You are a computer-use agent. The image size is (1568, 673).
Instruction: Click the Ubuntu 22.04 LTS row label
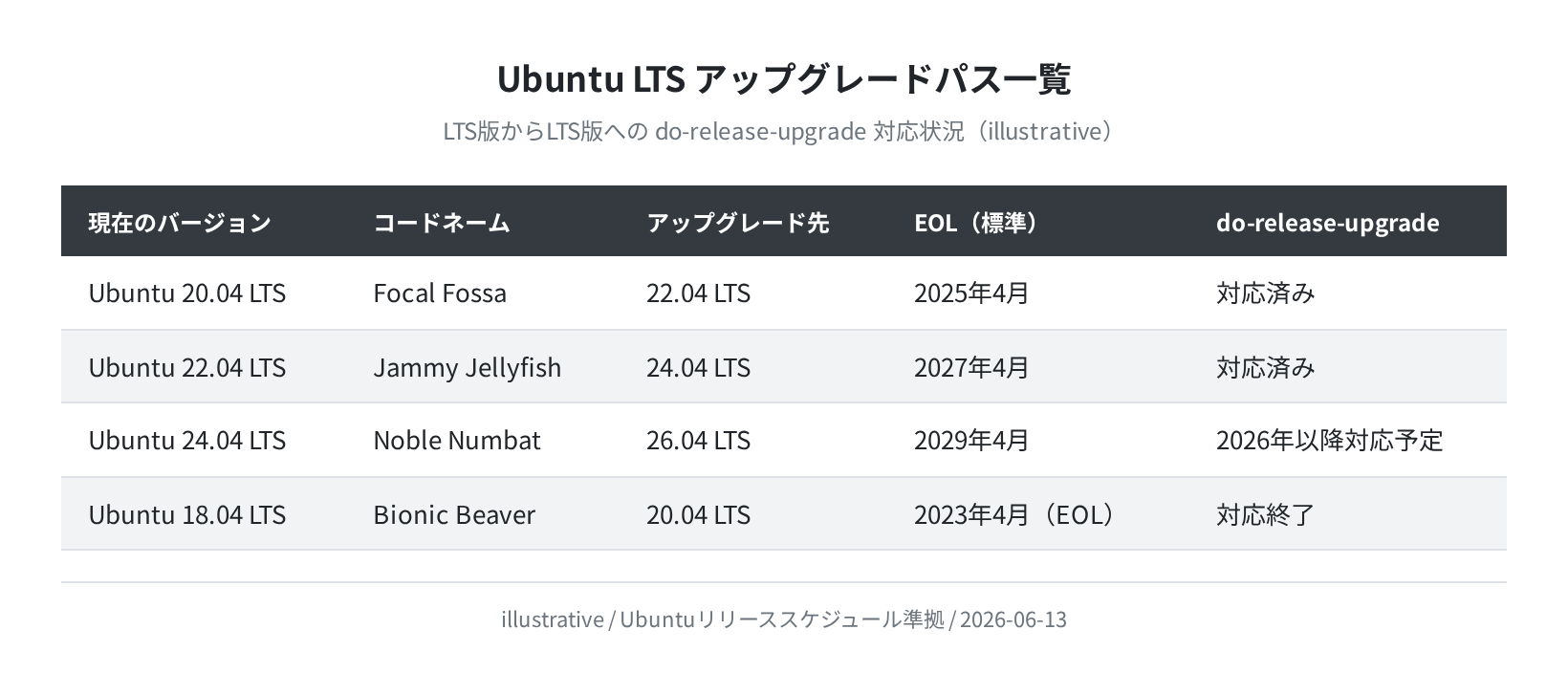[187, 368]
